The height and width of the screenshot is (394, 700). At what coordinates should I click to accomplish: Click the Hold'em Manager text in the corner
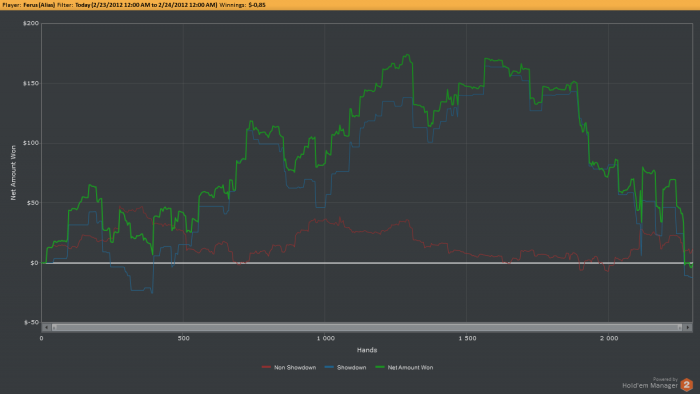pos(650,386)
